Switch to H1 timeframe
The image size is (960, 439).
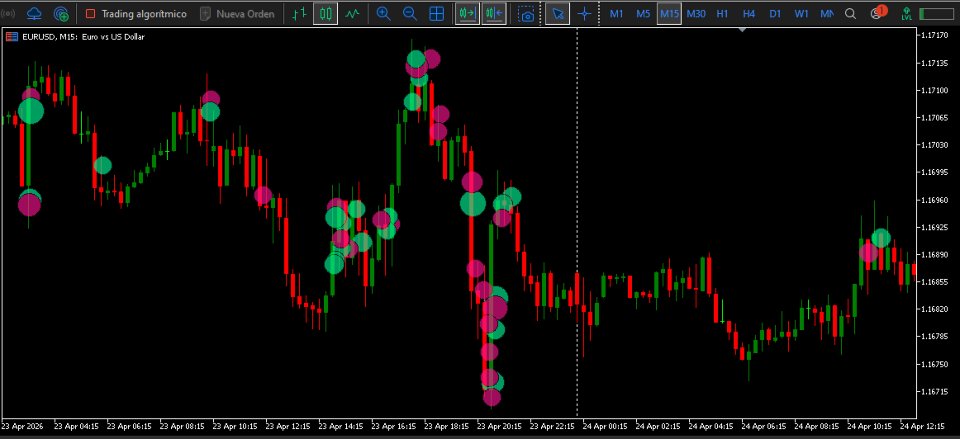click(x=722, y=13)
